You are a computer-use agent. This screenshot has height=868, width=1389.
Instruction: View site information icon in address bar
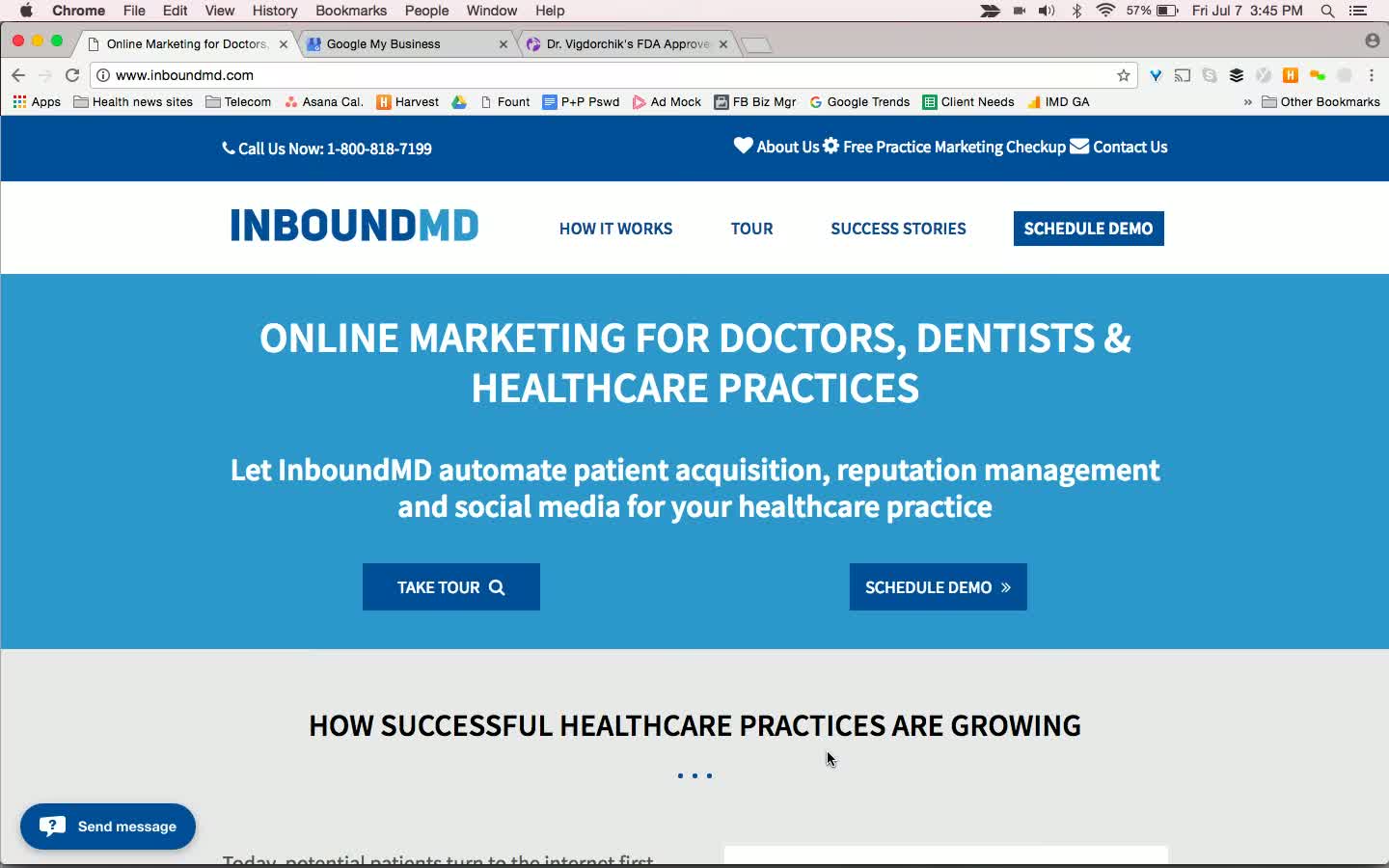pyautogui.click(x=103, y=75)
